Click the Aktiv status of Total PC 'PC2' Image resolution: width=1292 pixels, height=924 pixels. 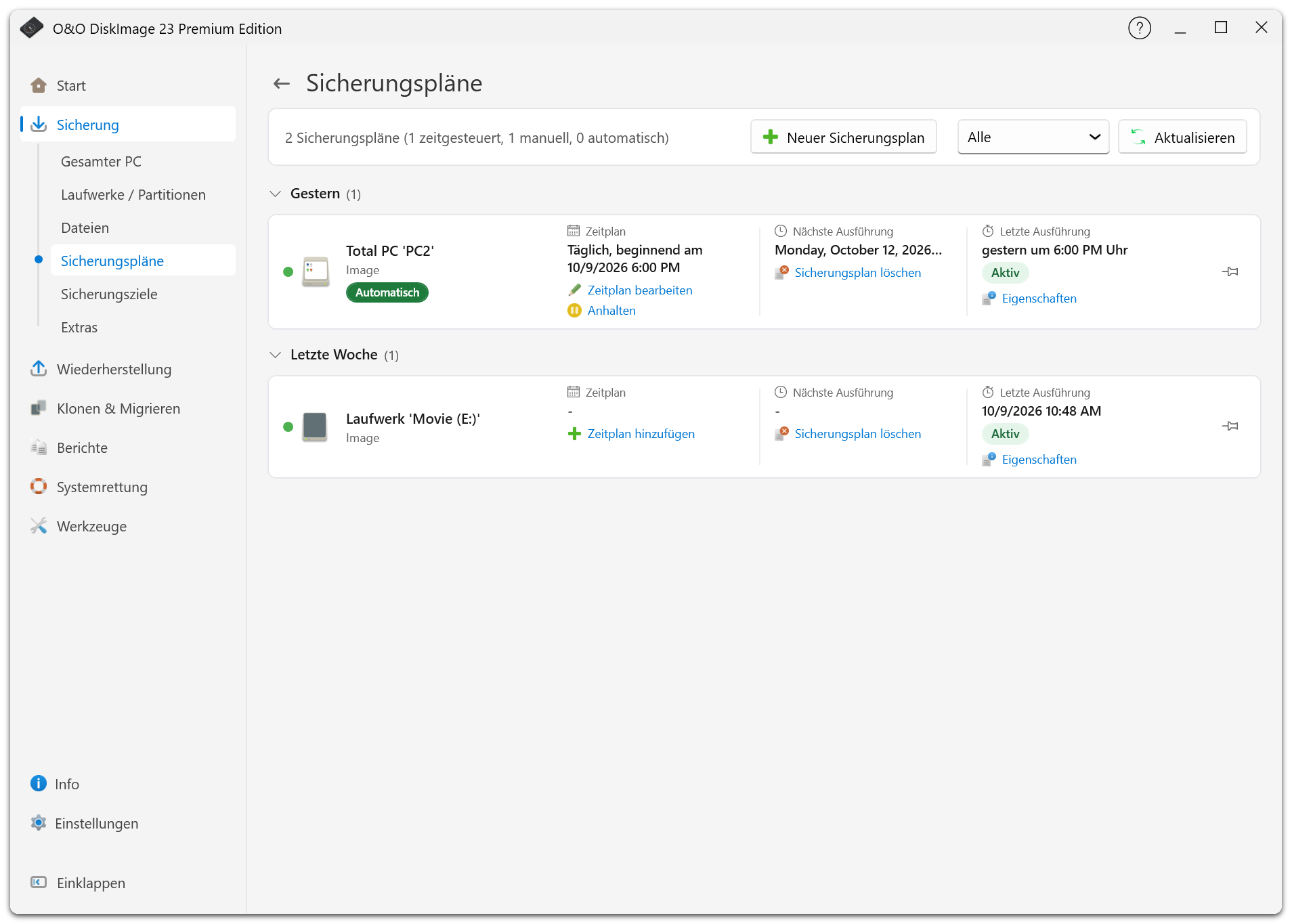point(1005,272)
